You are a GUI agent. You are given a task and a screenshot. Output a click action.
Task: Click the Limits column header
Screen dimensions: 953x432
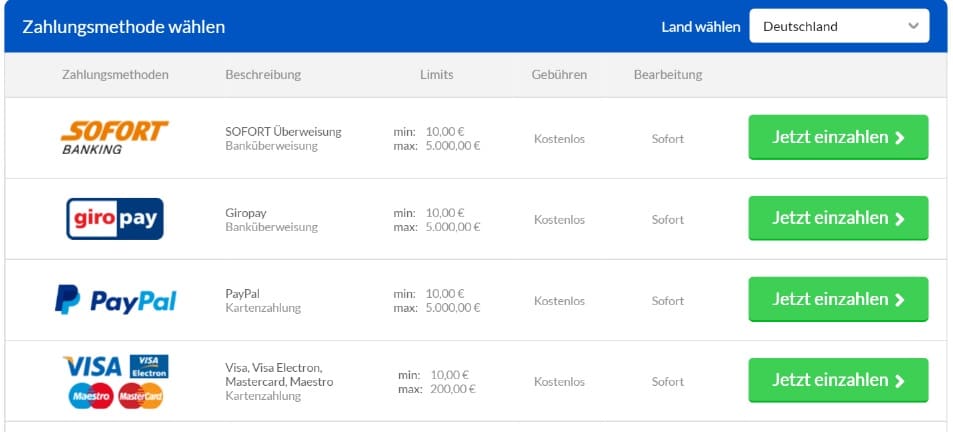pyautogui.click(x=436, y=75)
